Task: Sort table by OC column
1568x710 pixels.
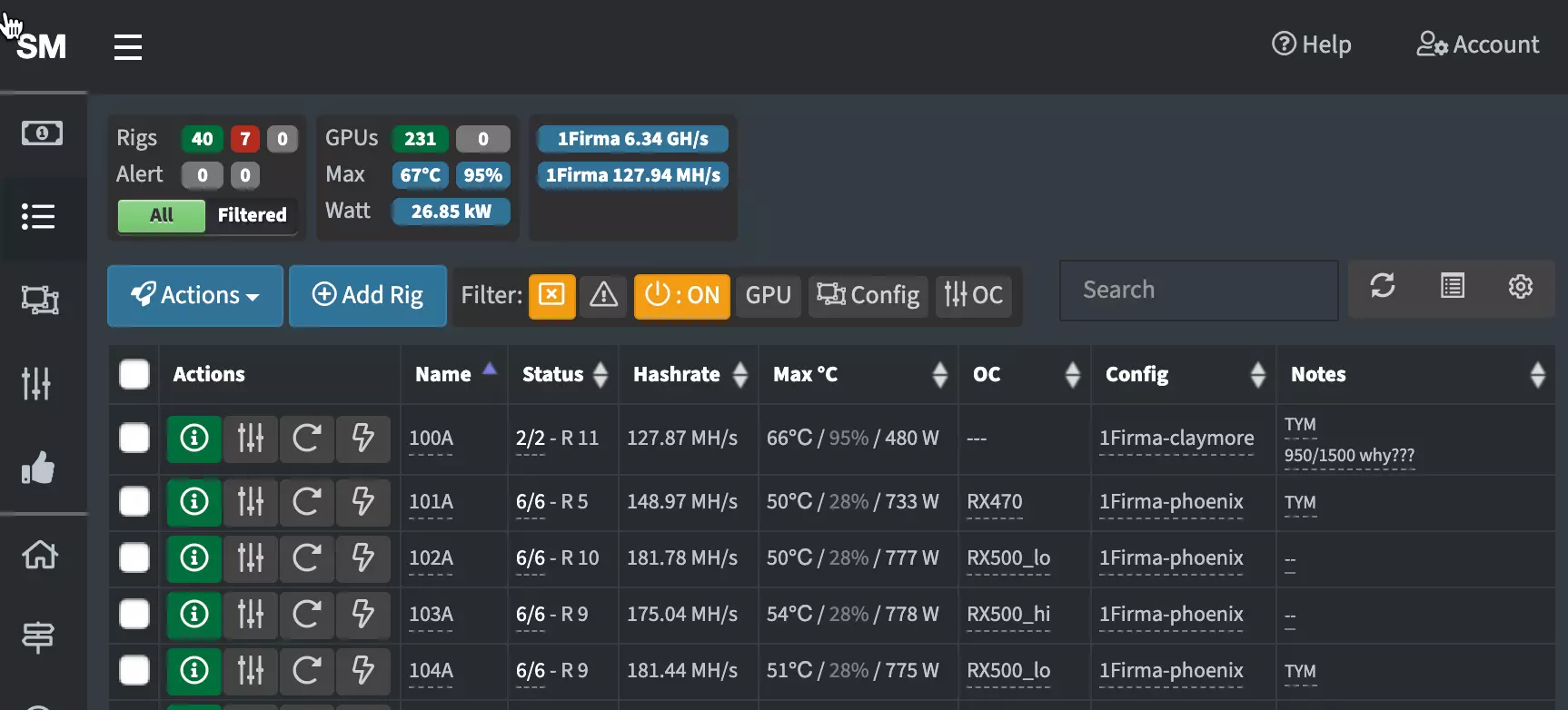Action: pyautogui.click(x=1025, y=374)
